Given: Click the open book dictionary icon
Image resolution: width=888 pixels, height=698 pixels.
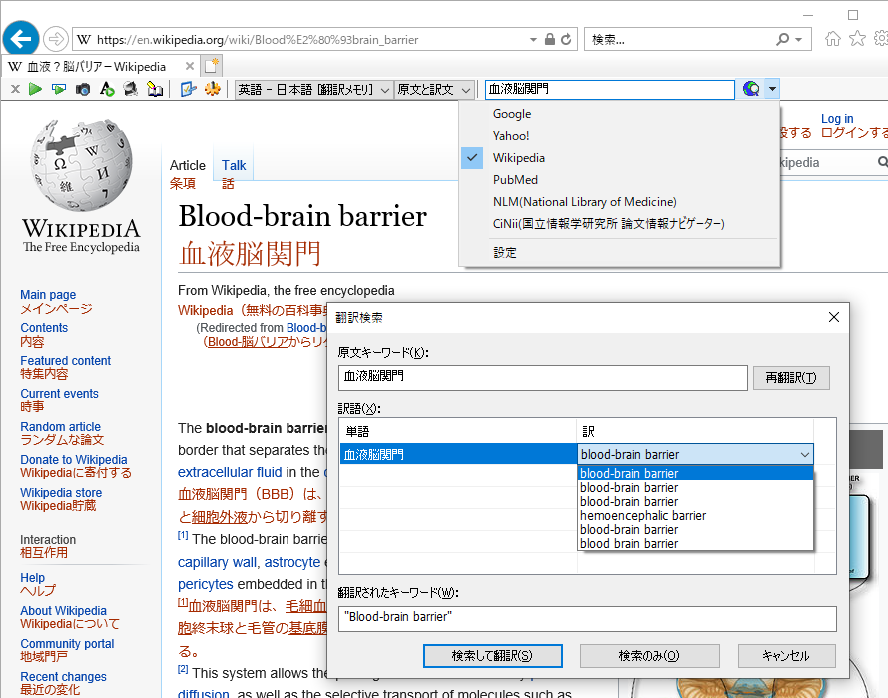Looking at the screenshot, I should click(x=155, y=89).
